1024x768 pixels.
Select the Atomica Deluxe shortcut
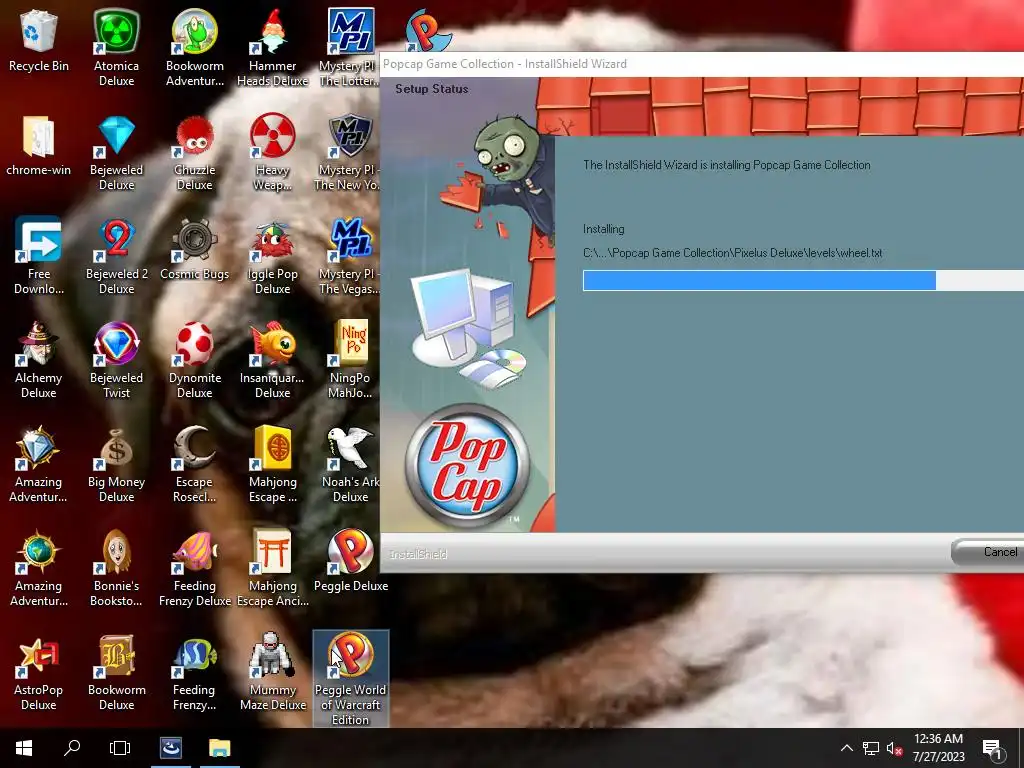pyautogui.click(x=116, y=47)
